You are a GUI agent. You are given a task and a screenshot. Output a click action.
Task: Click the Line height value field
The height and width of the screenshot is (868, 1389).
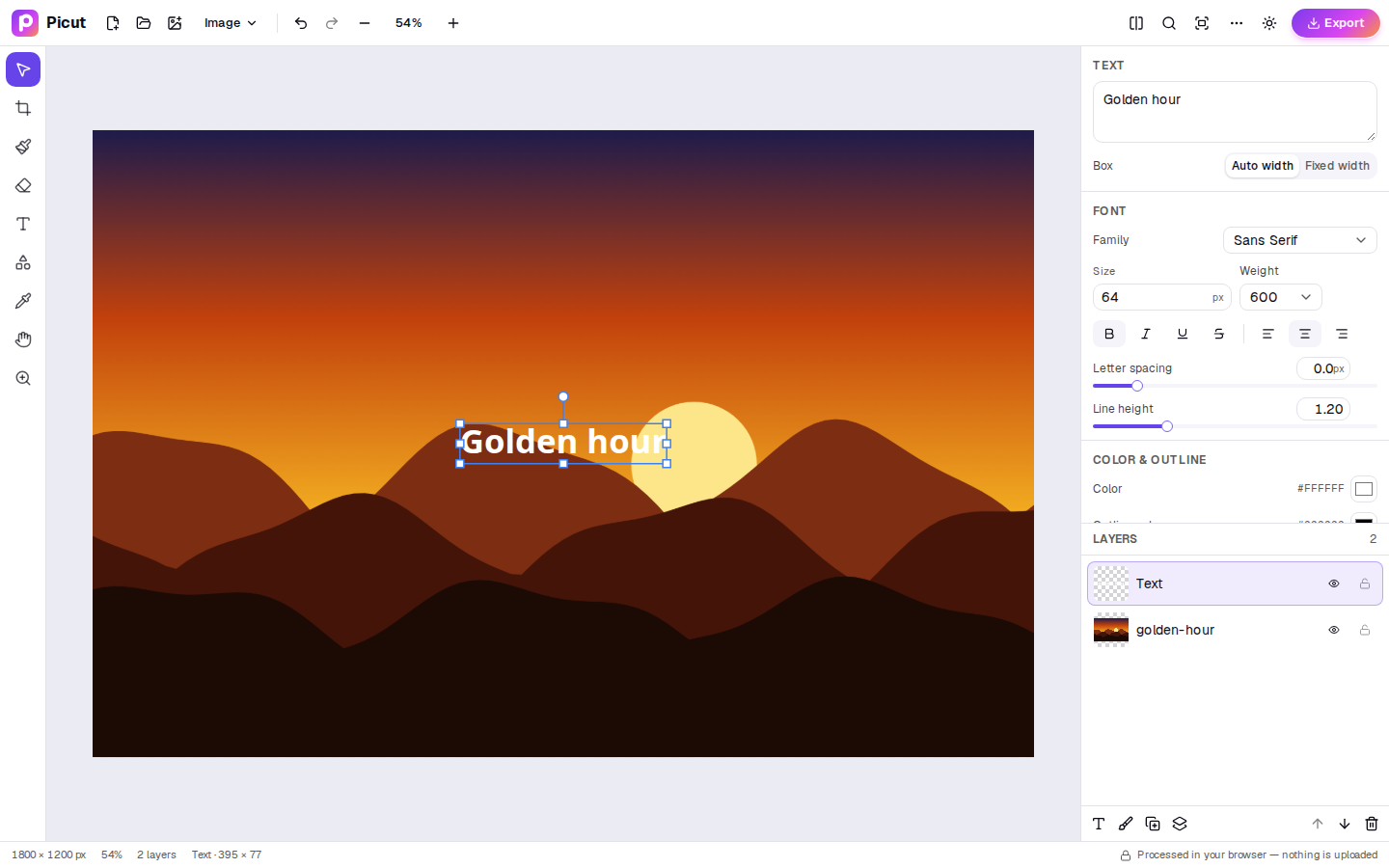[1323, 409]
